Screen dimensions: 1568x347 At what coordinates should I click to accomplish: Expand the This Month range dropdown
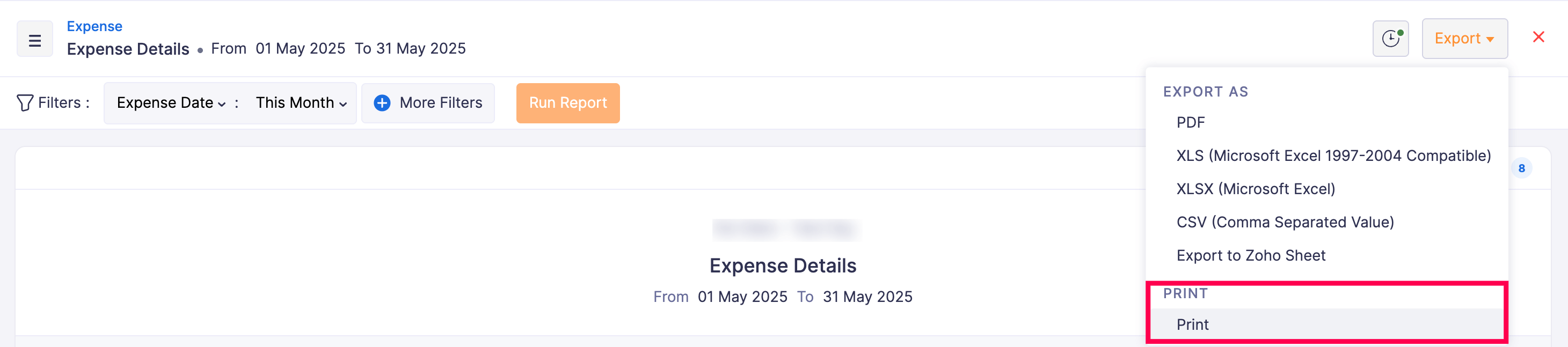point(301,102)
